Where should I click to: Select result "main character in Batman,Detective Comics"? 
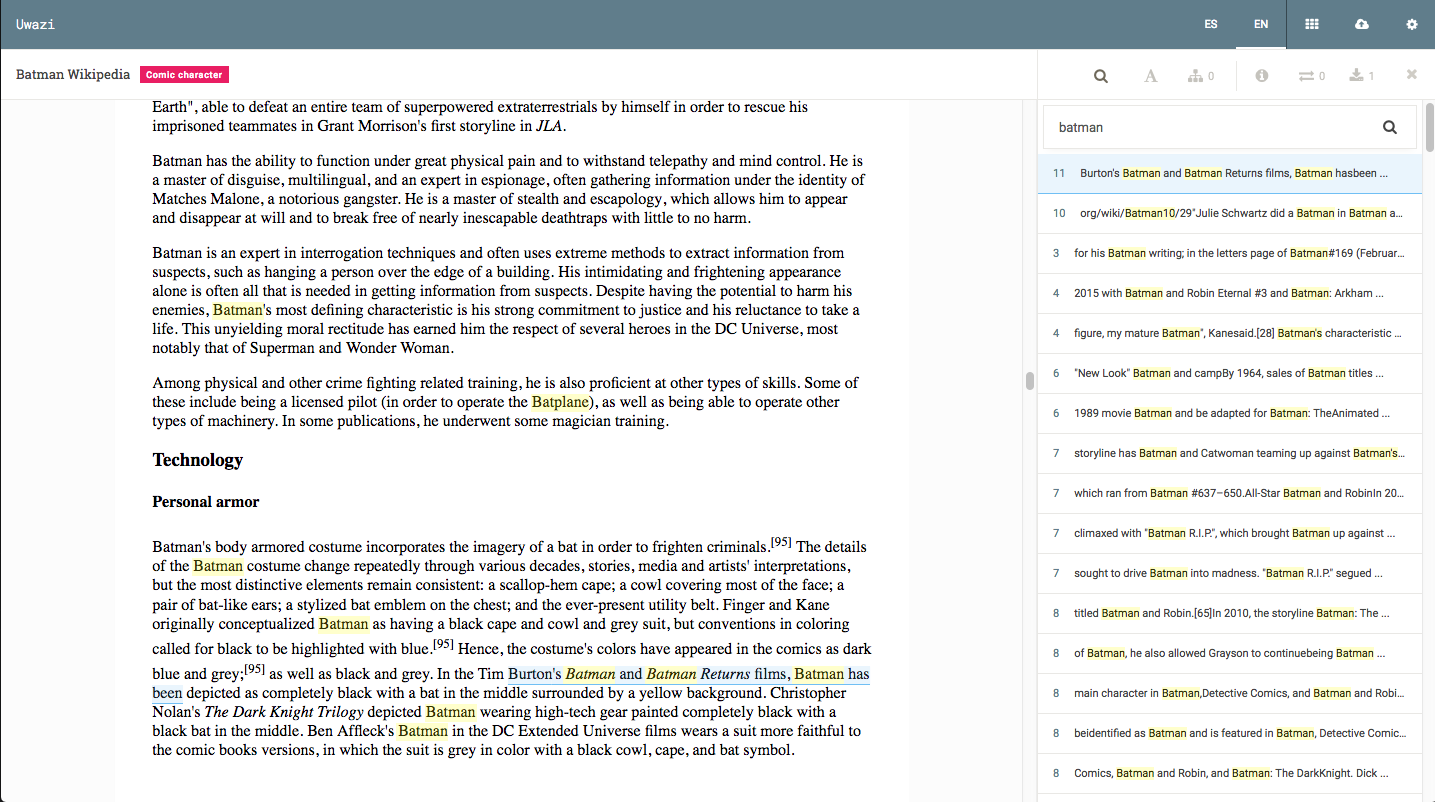tap(1230, 693)
